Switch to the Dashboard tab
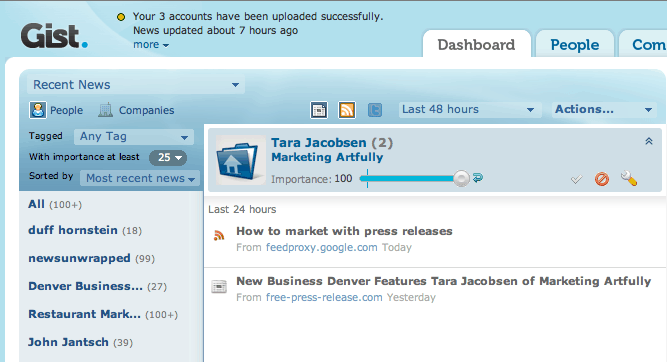 click(476, 45)
